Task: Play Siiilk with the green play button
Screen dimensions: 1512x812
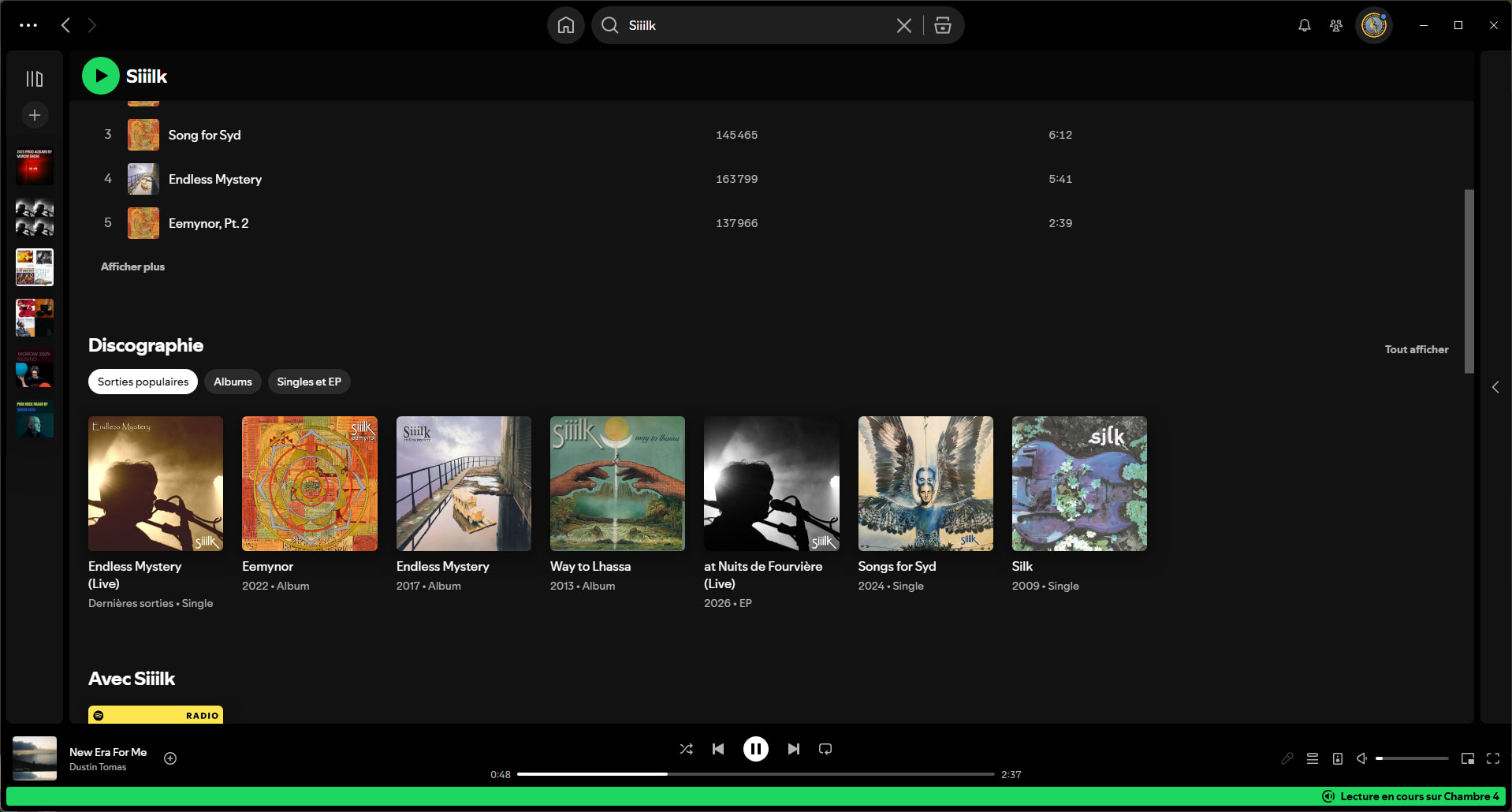Action: 101,76
